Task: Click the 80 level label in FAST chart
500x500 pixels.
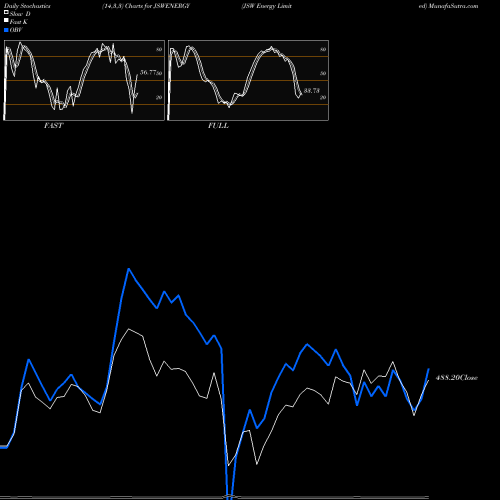Action: pos(159,50)
